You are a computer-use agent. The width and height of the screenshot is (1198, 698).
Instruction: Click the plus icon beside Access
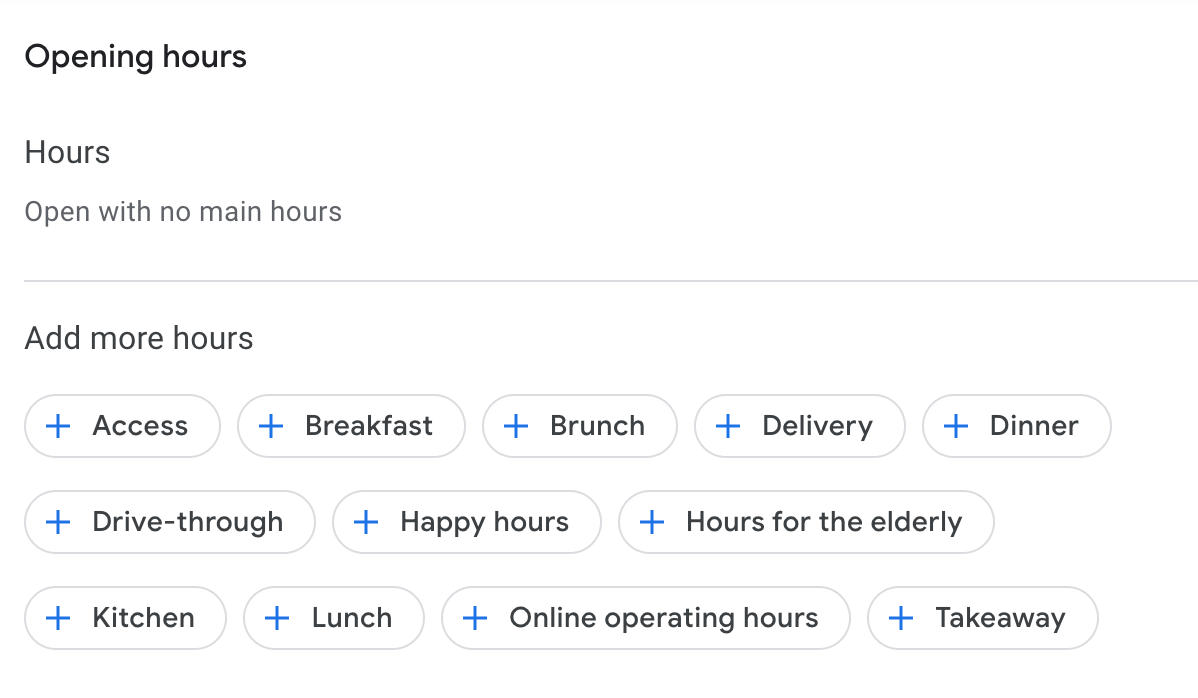click(59, 426)
